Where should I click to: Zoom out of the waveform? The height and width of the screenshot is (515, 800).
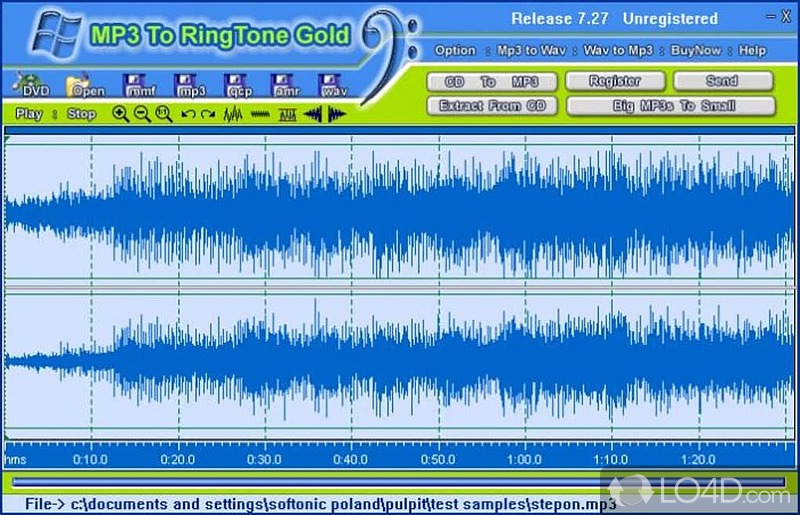(x=141, y=114)
